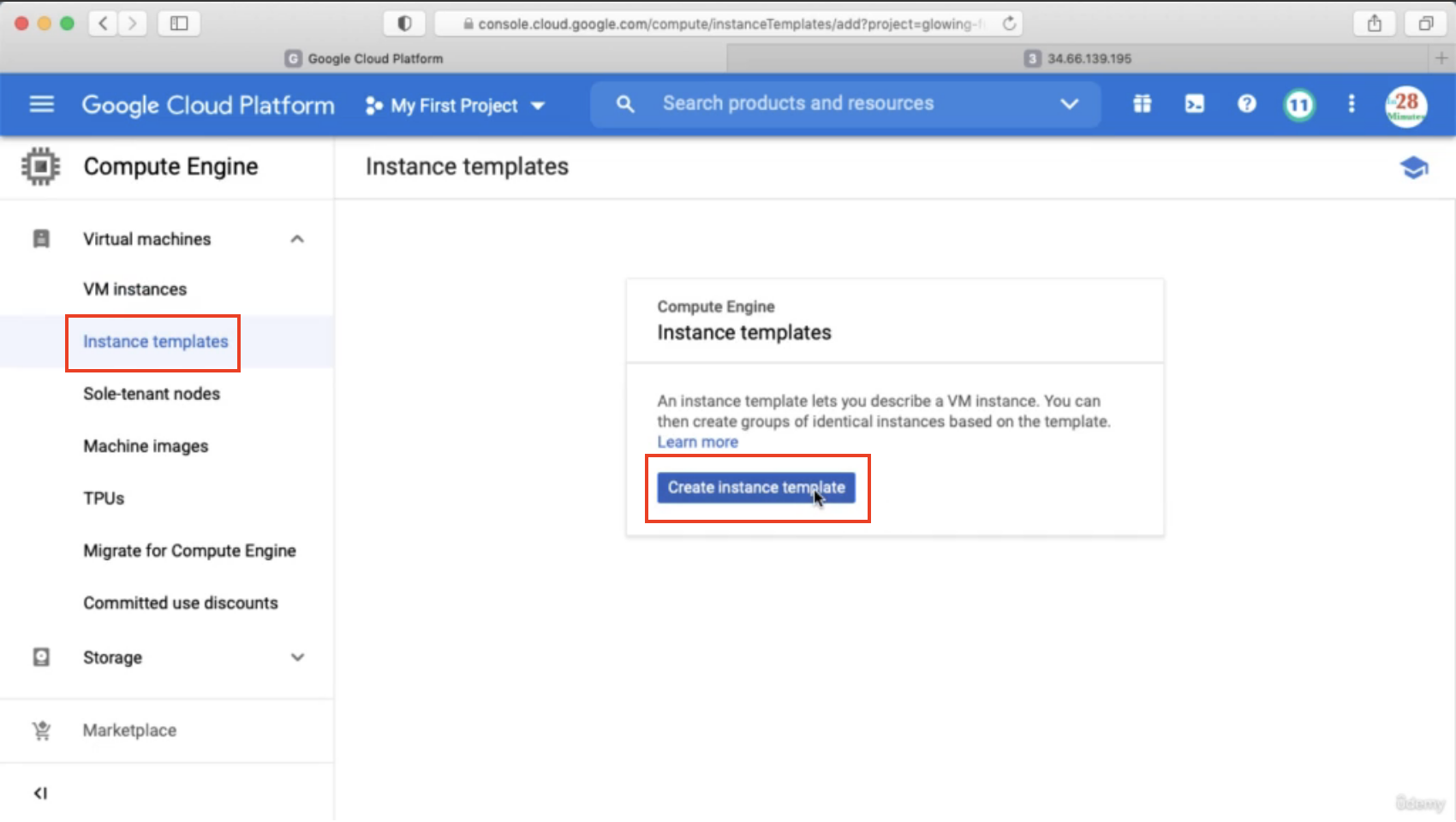Open Committed use discounts page
Viewport: 1456px width, 822px height.
181,603
